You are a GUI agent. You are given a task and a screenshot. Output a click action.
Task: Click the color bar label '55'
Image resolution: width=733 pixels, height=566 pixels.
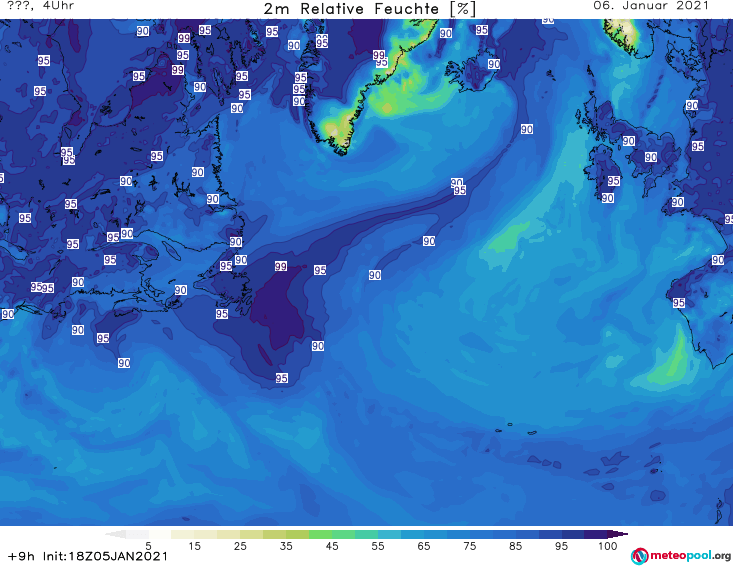point(378,546)
